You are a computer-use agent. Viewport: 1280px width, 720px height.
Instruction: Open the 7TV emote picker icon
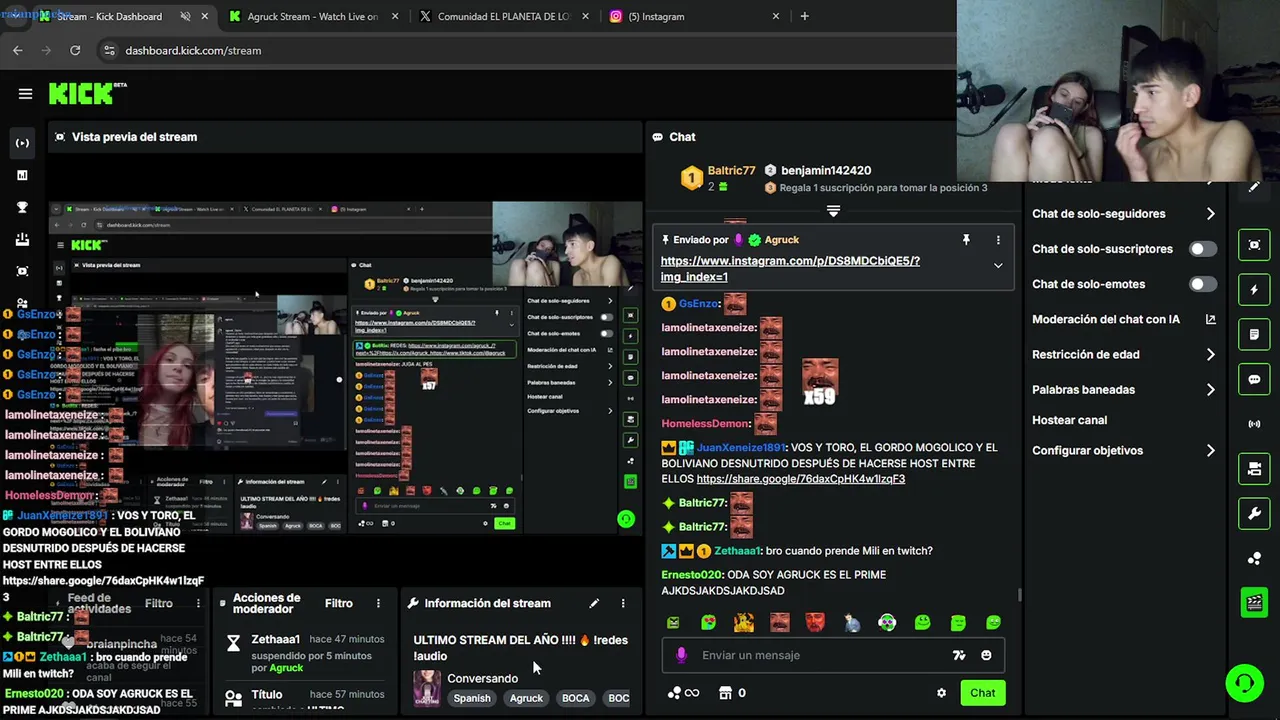[x=959, y=655]
